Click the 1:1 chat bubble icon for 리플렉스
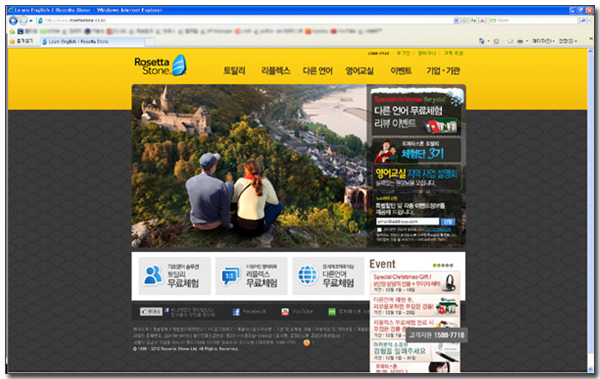600x379 pixels. 231,276
